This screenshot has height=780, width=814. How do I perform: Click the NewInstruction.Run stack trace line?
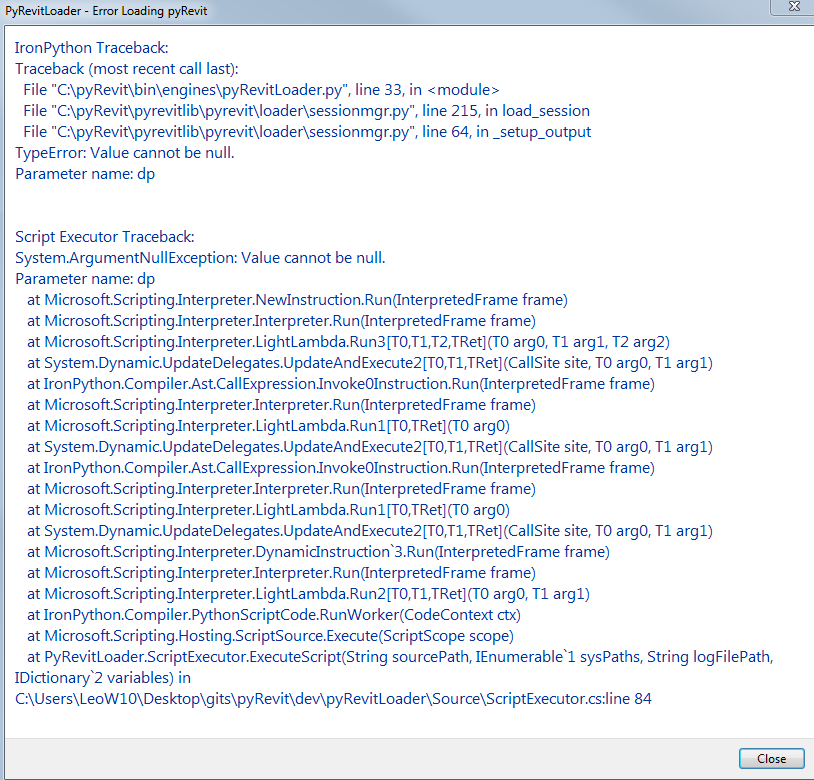pos(297,299)
